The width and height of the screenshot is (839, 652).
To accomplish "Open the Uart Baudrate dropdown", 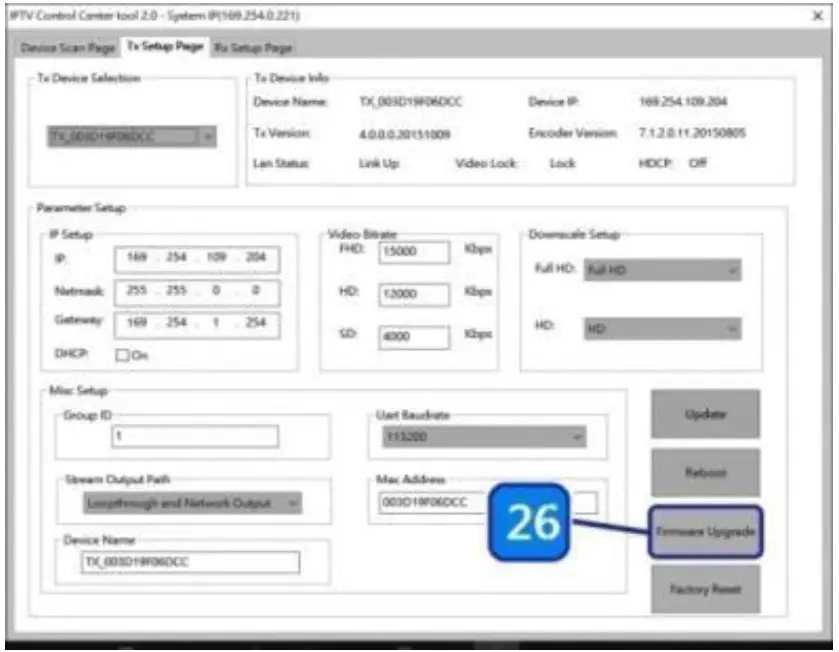I will pyautogui.click(x=484, y=437).
